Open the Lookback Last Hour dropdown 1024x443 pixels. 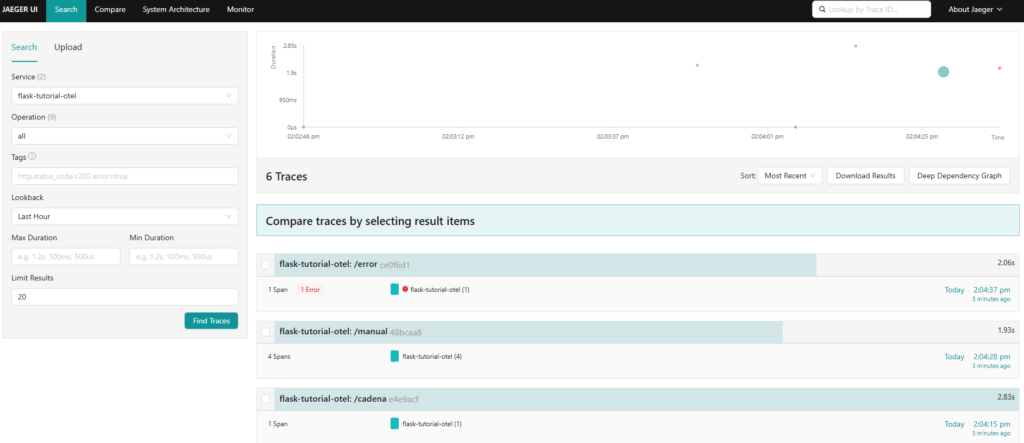coord(124,216)
